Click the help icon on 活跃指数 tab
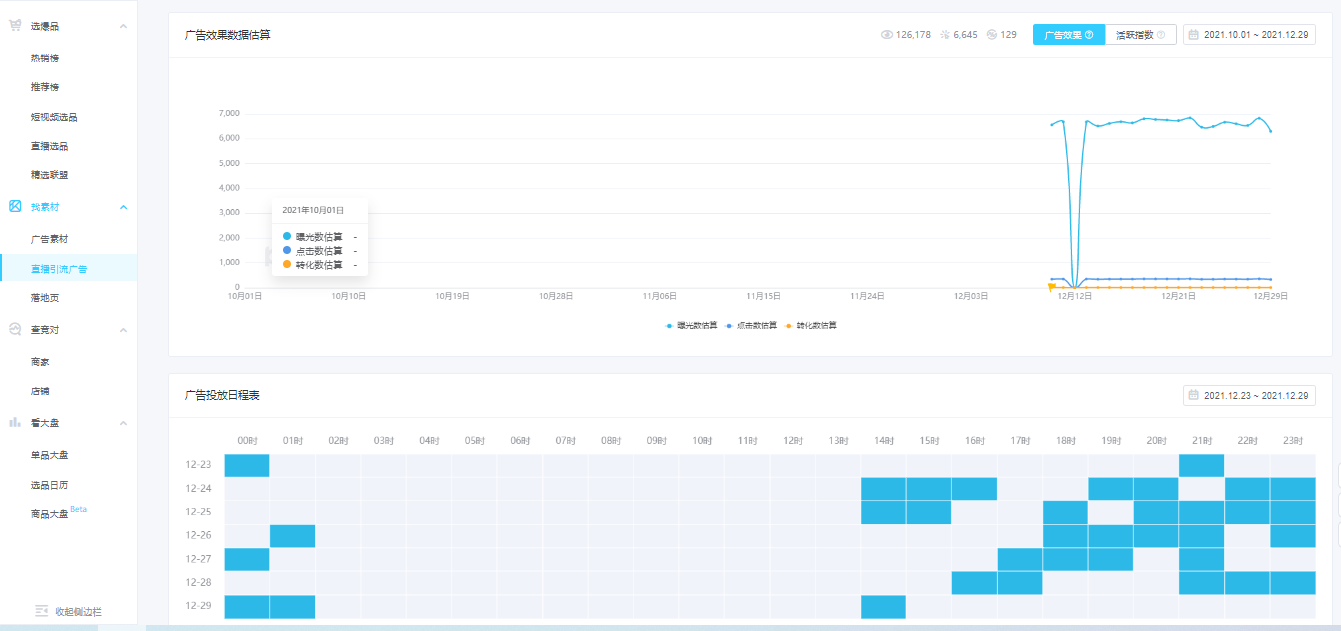The height and width of the screenshot is (631, 1341). pos(1161,35)
